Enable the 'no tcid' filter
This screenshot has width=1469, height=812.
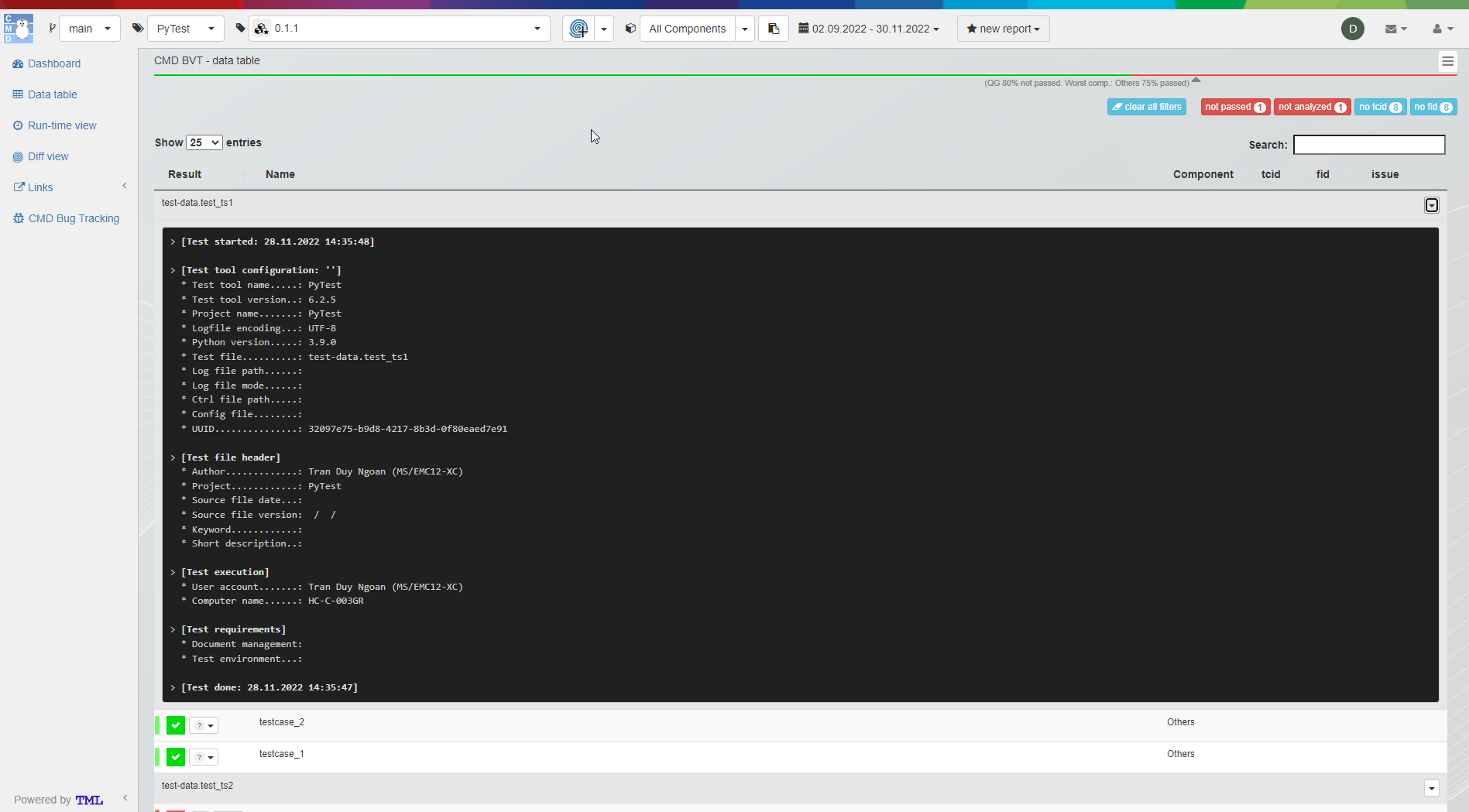(1380, 106)
